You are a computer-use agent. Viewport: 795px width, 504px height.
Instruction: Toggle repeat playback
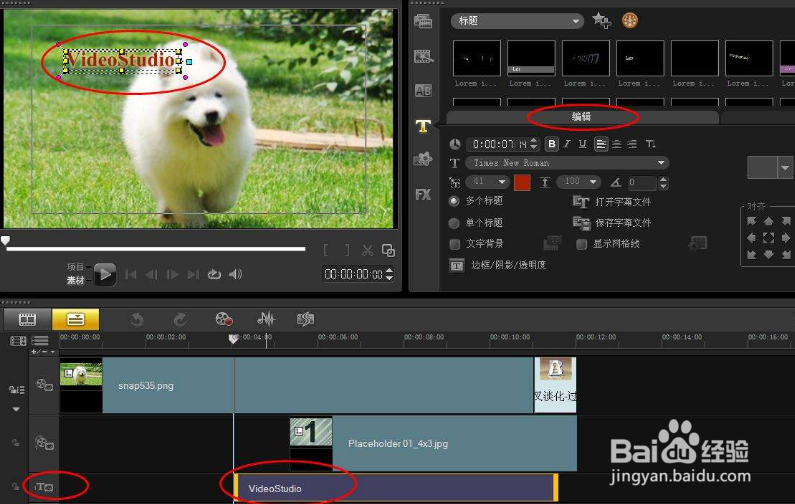(214, 274)
